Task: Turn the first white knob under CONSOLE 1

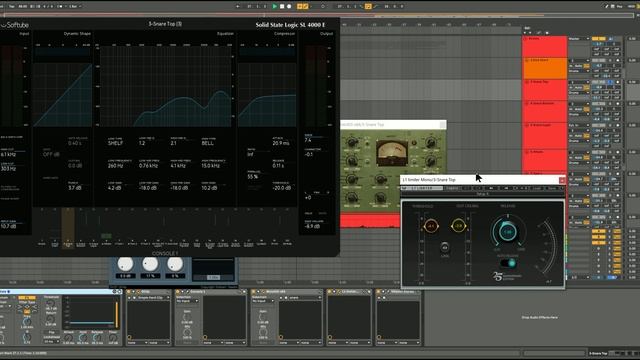Action: click(125, 264)
